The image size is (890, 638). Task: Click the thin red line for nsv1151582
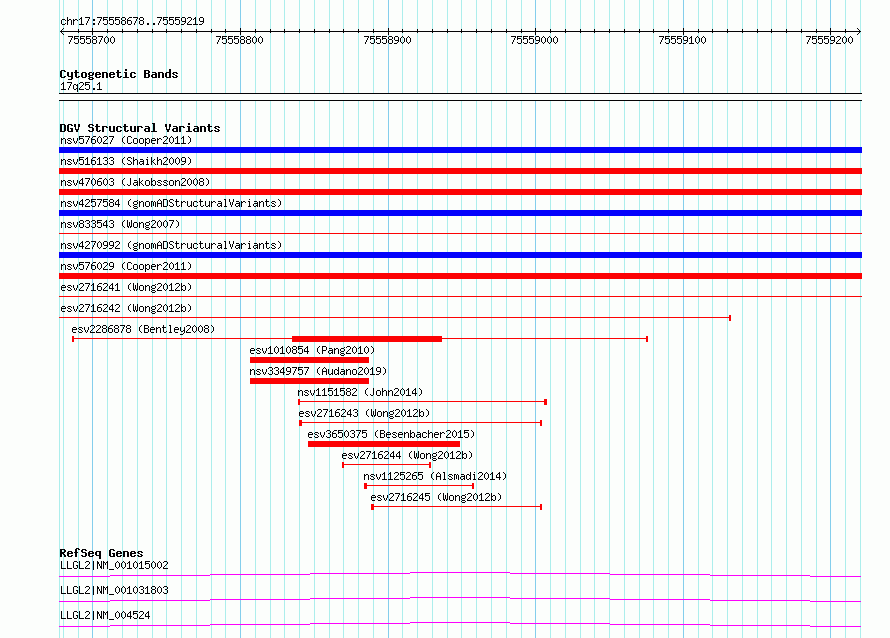click(422, 402)
